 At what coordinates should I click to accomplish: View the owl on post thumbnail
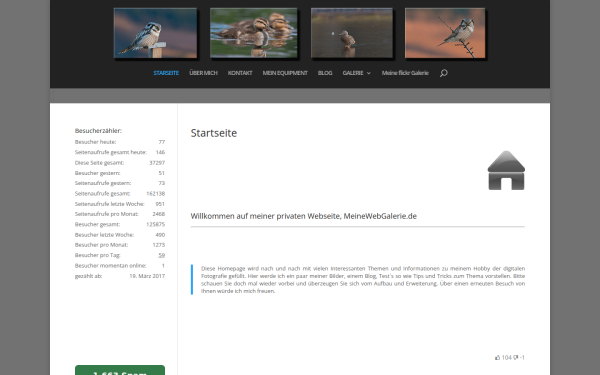(x=155, y=33)
